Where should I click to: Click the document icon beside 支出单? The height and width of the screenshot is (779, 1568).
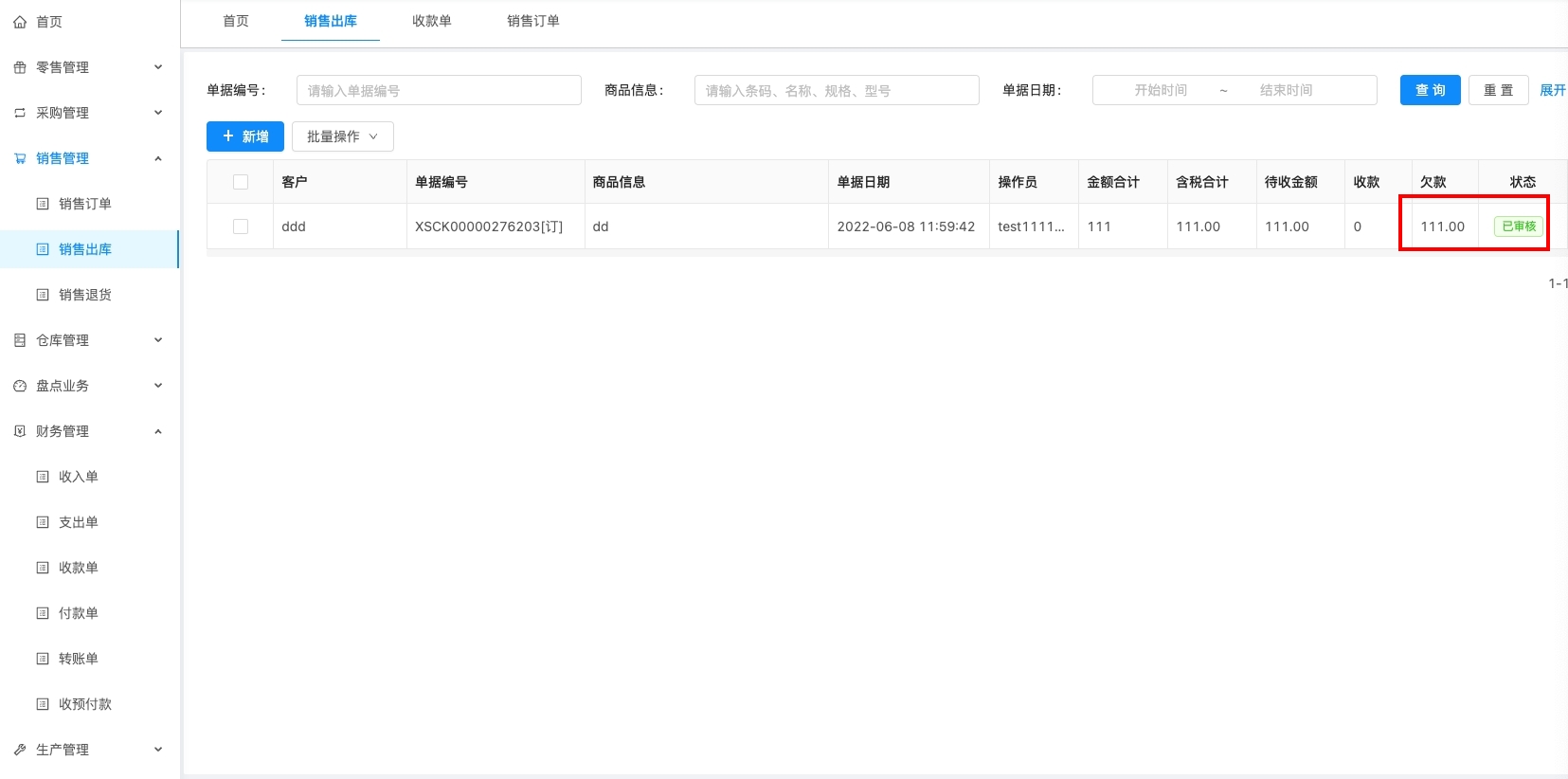[43, 522]
